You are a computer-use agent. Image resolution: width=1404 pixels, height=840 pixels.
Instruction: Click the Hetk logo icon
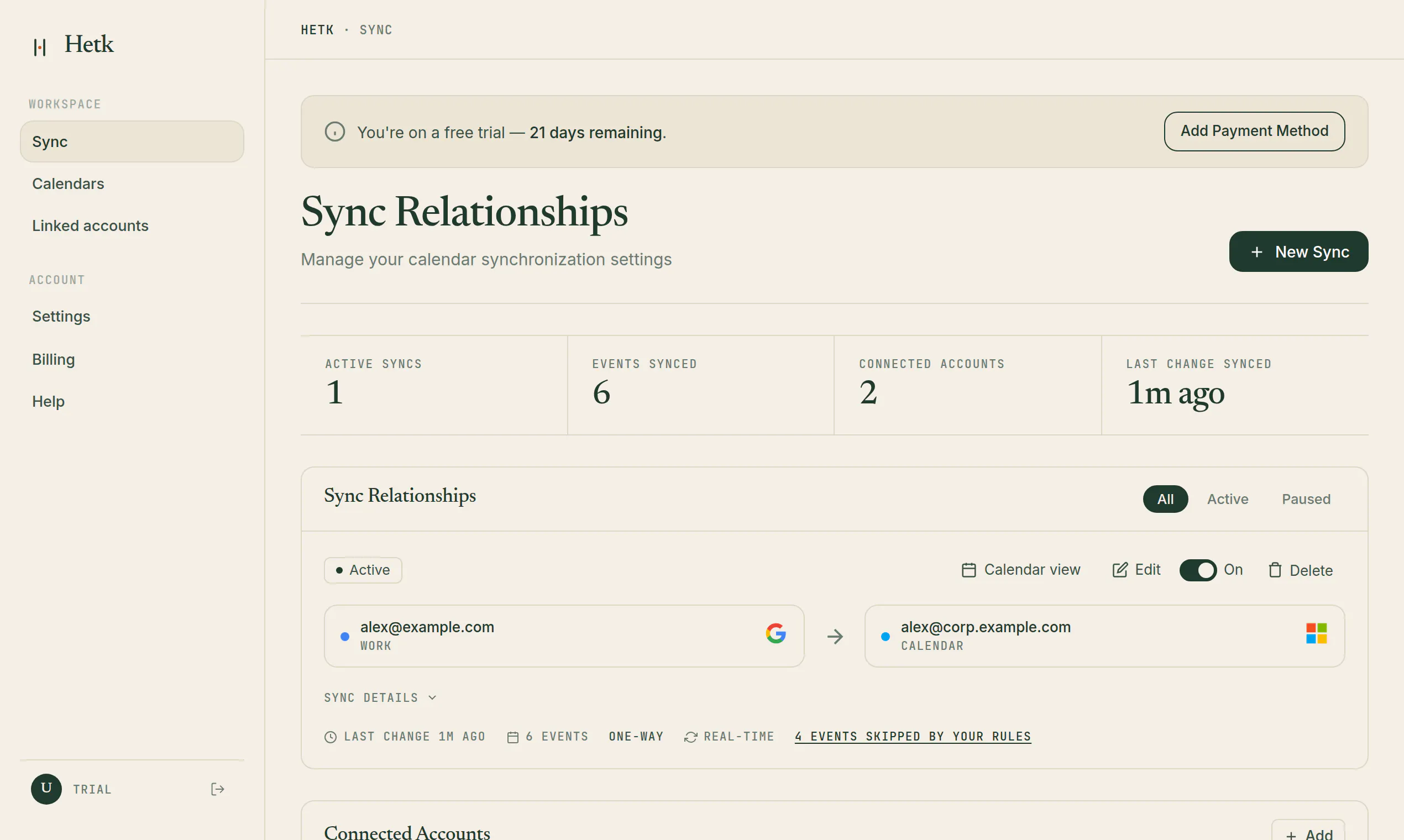[x=40, y=46]
